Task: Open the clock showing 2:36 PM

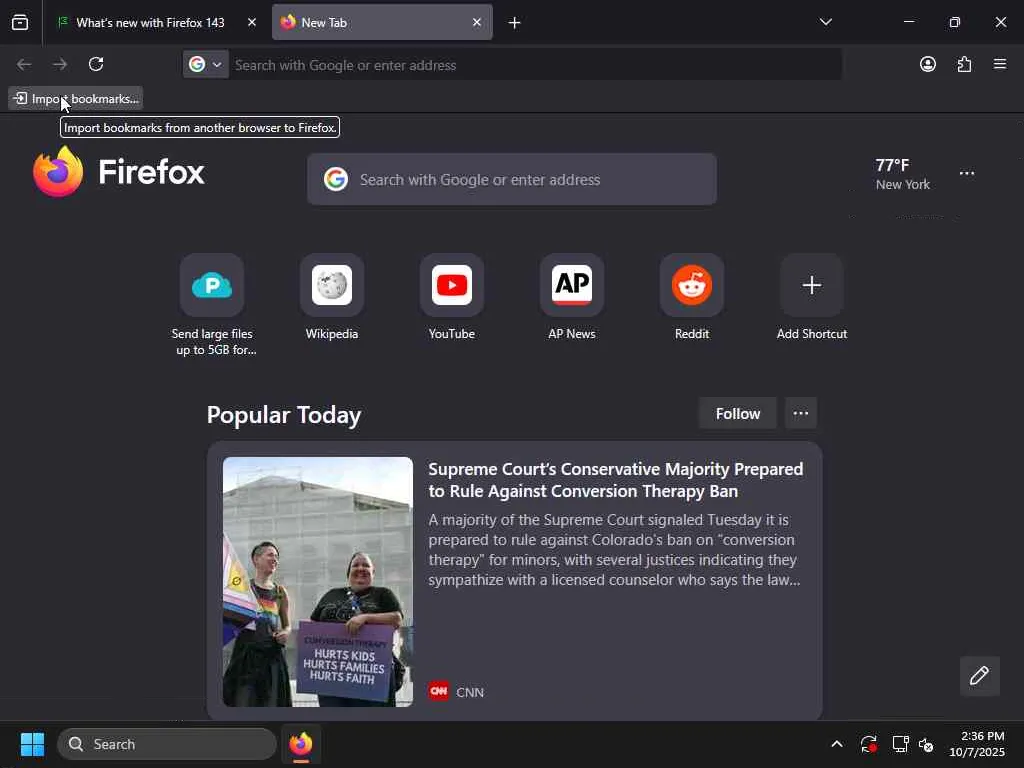Action: tap(977, 744)
